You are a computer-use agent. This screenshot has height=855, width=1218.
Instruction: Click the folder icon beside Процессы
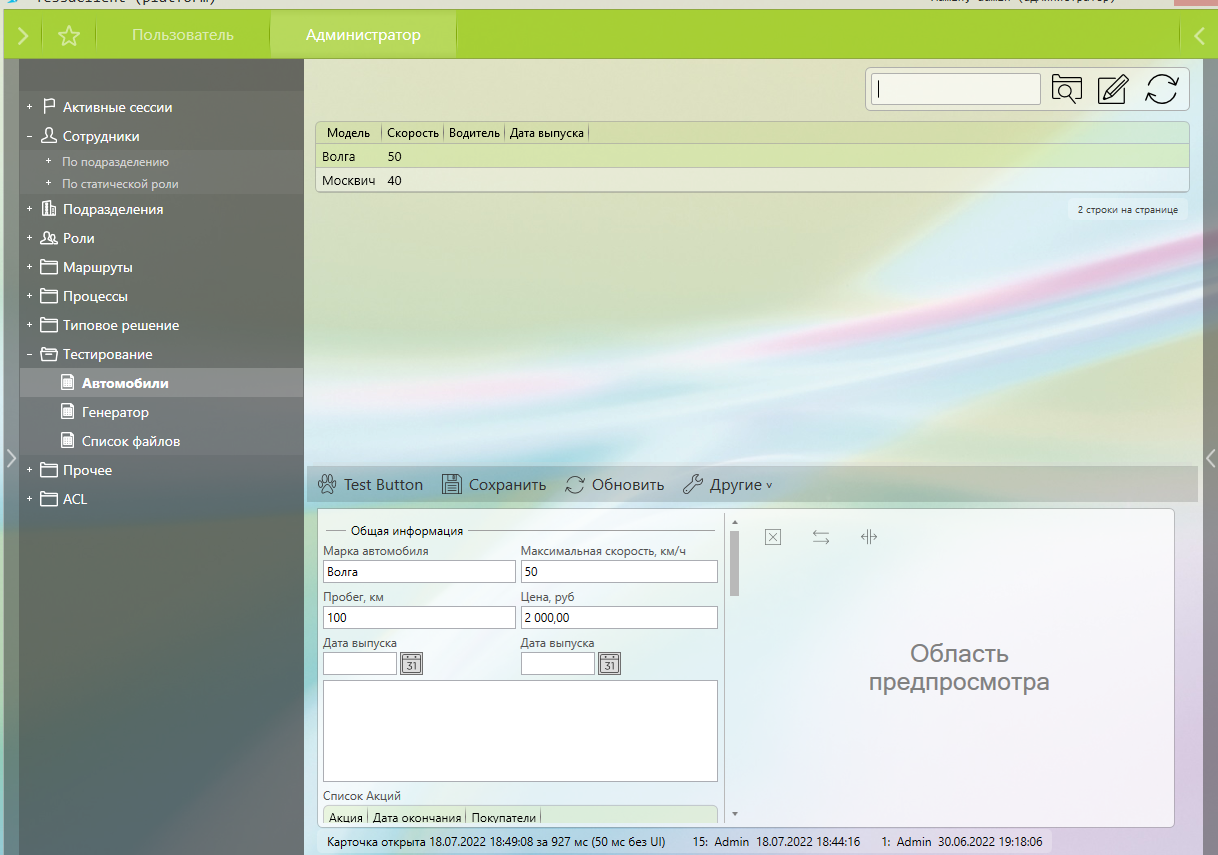pos(48,296)
